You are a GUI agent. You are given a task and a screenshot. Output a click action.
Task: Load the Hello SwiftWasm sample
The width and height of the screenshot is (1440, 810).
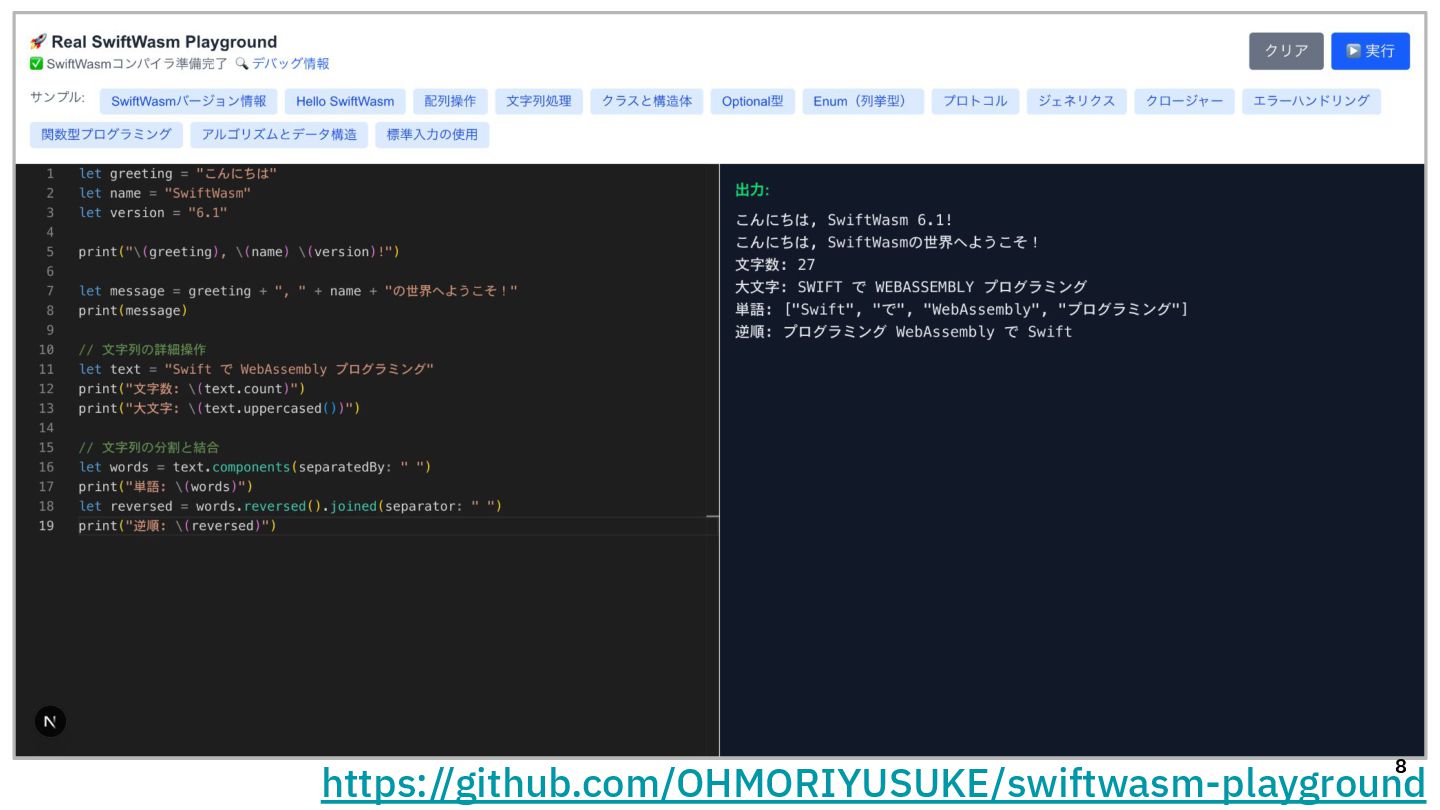(x=345, y=101)
